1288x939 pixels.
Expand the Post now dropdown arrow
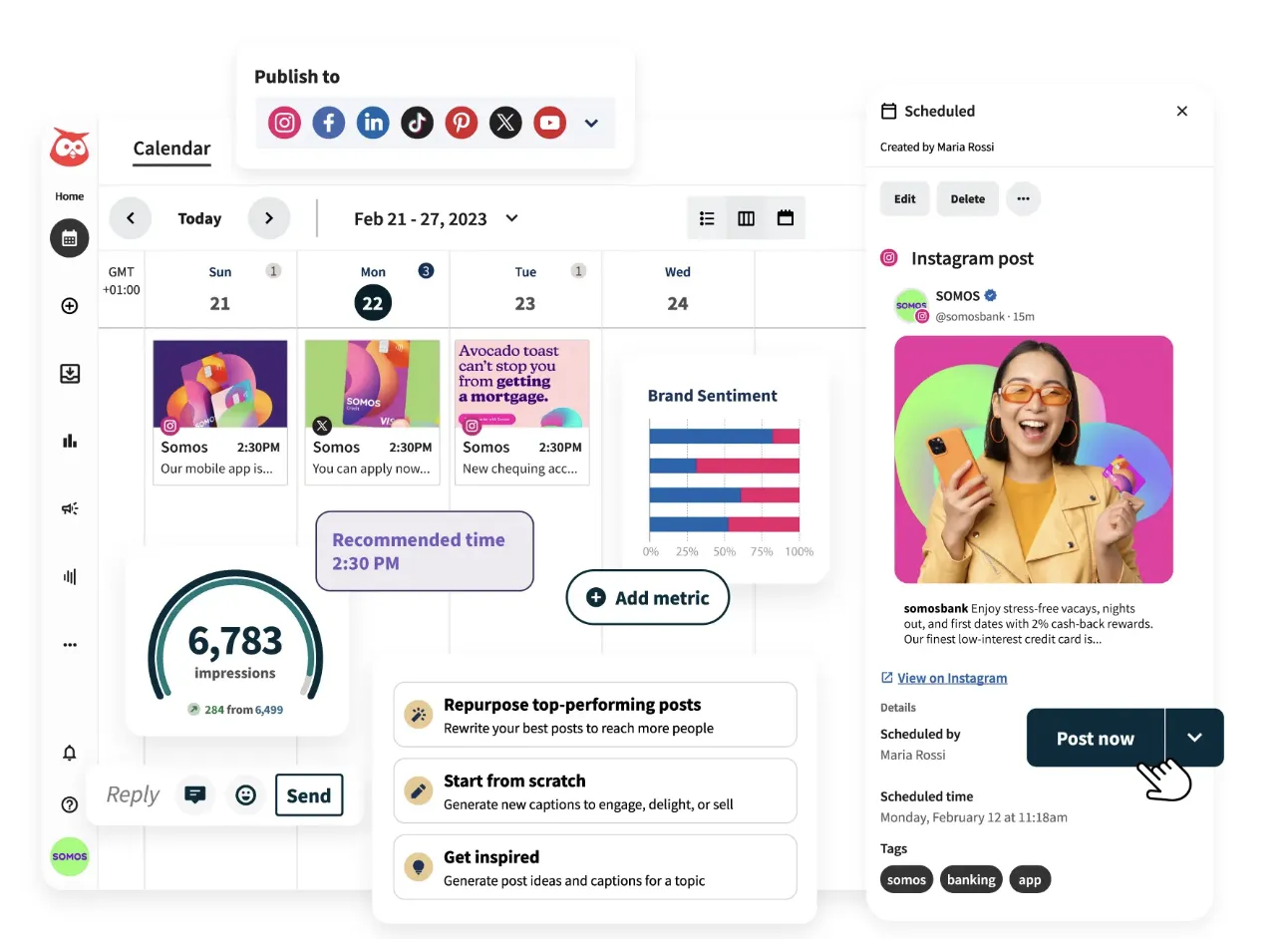(x=1194, y=738)
